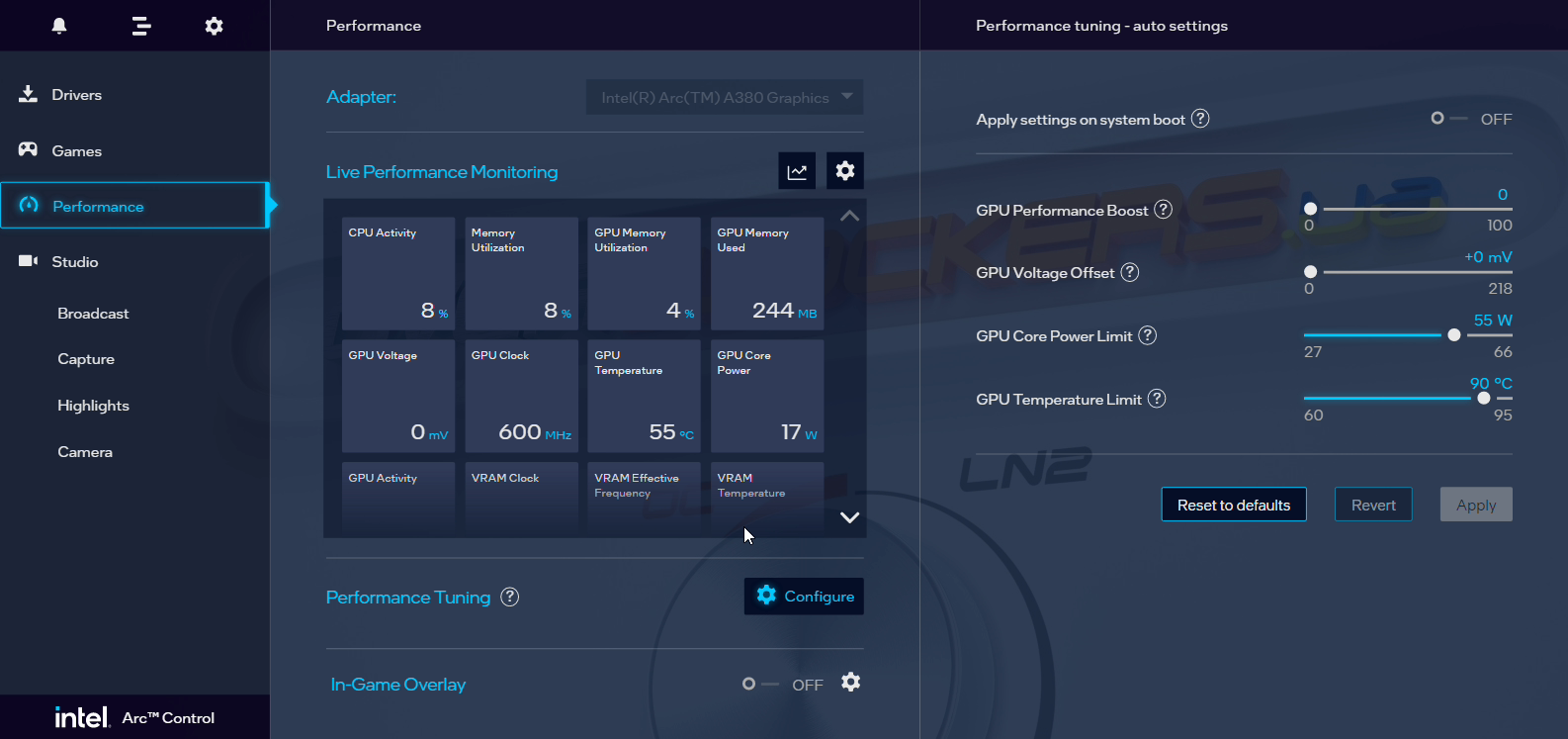
Task: Click the Live Performance Monitoring heading
Action: (x=442, y=172)
